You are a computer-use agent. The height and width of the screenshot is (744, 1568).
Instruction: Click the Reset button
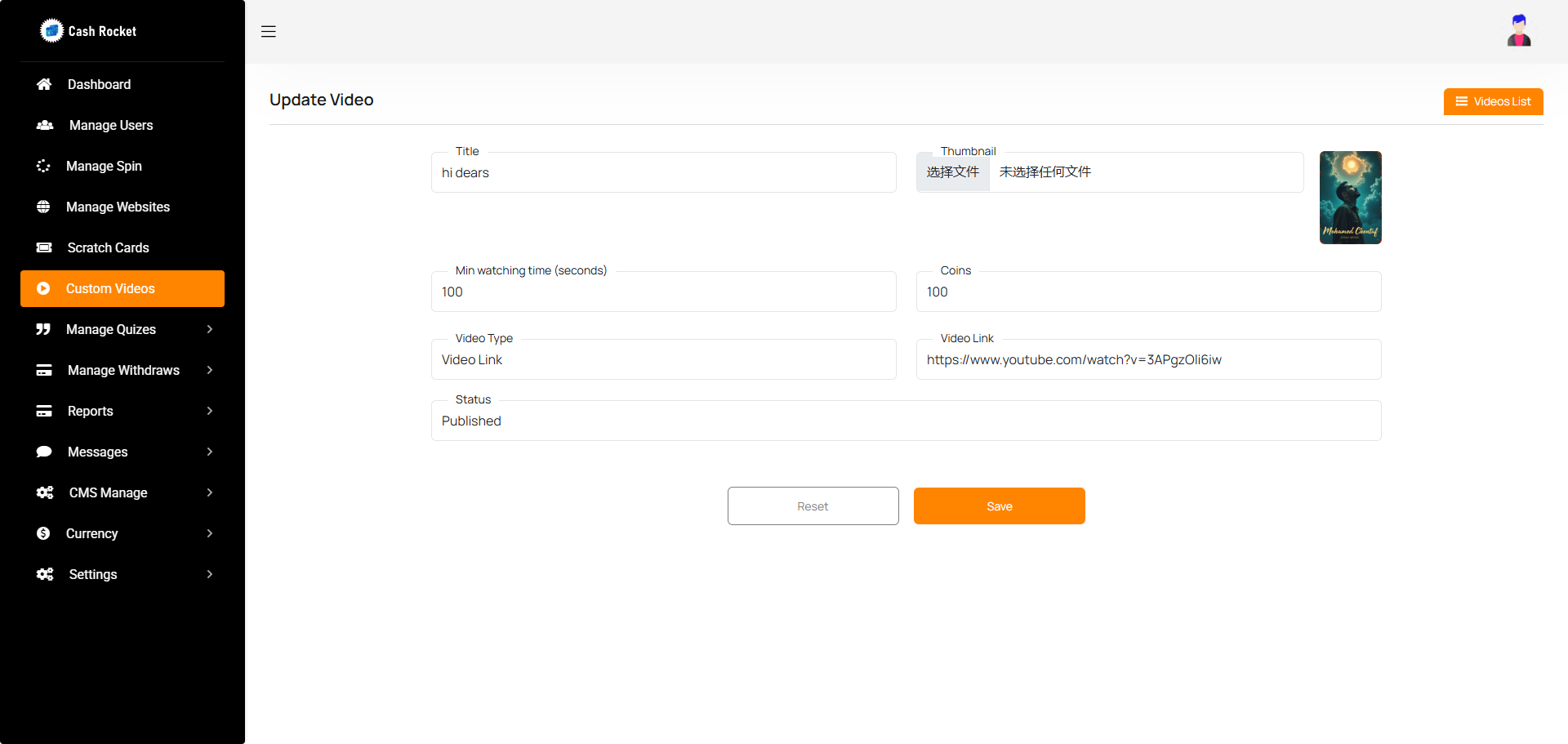coord(813,506)
